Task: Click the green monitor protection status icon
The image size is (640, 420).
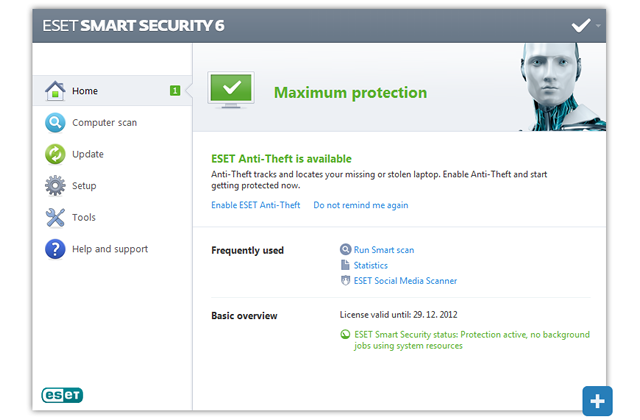Action: 231,90
